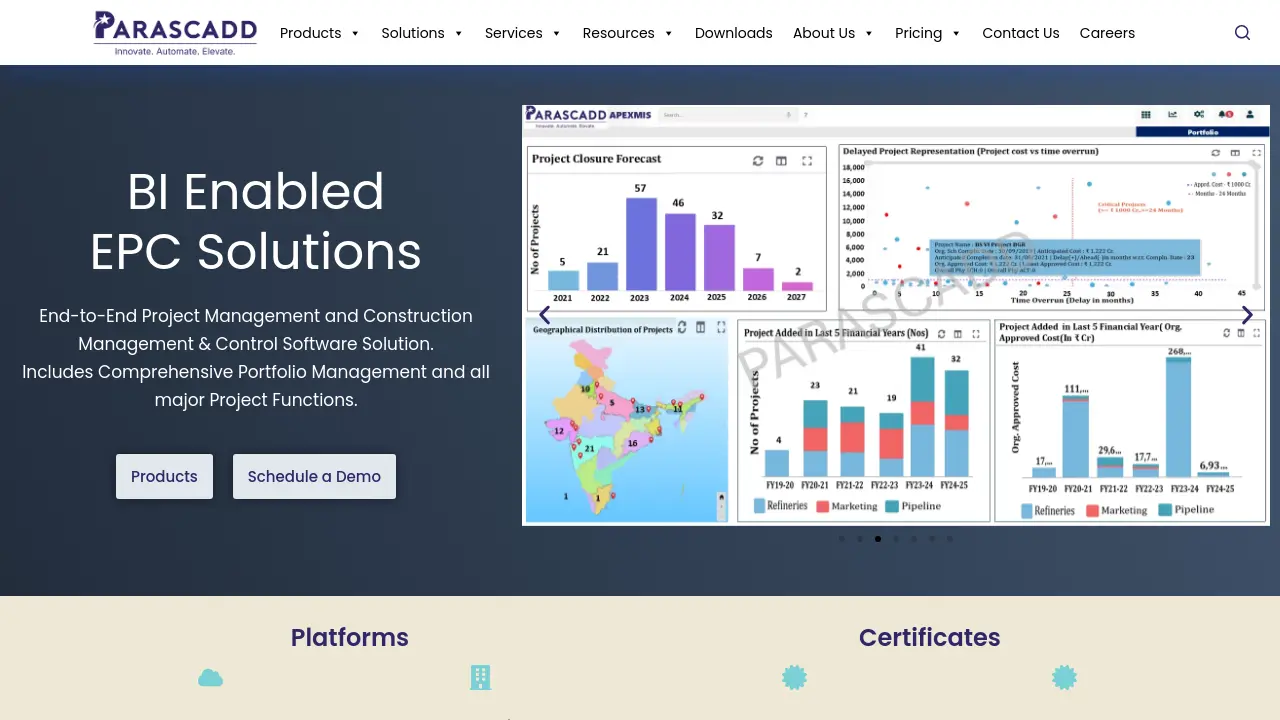
Task: Open the Downloads menu item
Action: click(x=734, y=33)
